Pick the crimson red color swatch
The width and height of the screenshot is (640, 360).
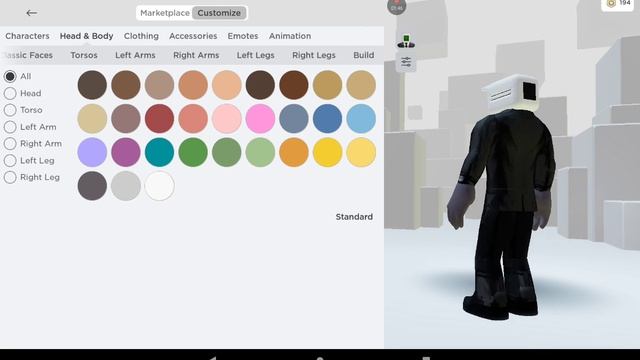[159, 119]
